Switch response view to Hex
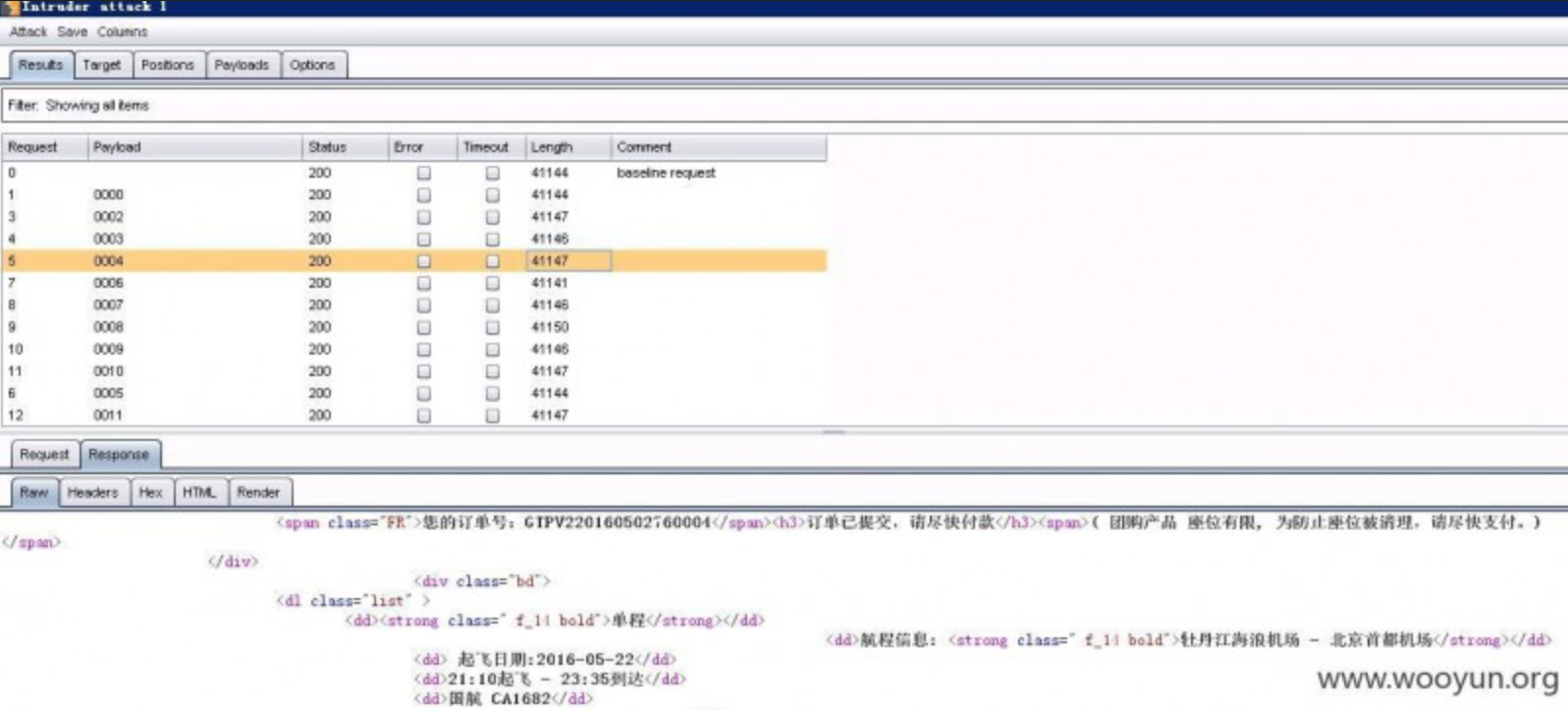 coord(150,493)
